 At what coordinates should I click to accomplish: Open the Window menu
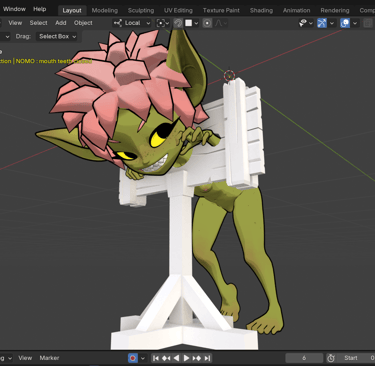point(14,9)
